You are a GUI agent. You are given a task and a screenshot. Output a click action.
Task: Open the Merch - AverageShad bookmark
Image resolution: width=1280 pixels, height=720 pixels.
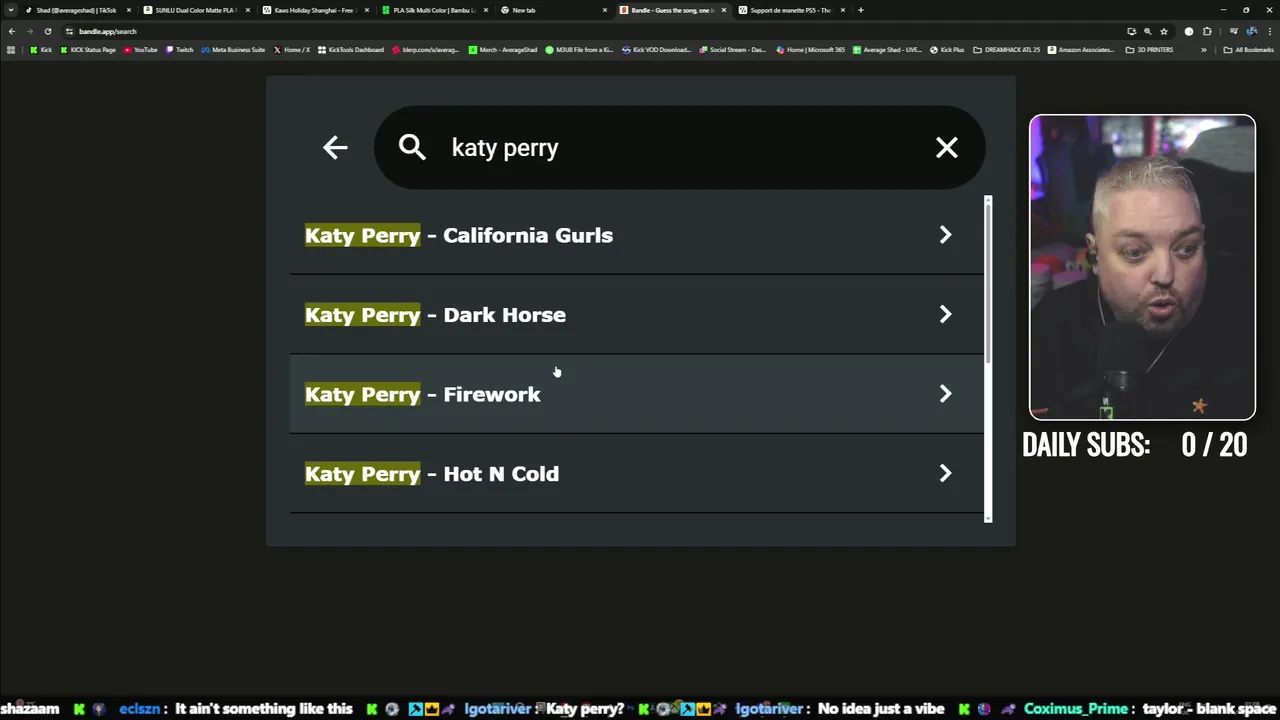click(503, 50)
